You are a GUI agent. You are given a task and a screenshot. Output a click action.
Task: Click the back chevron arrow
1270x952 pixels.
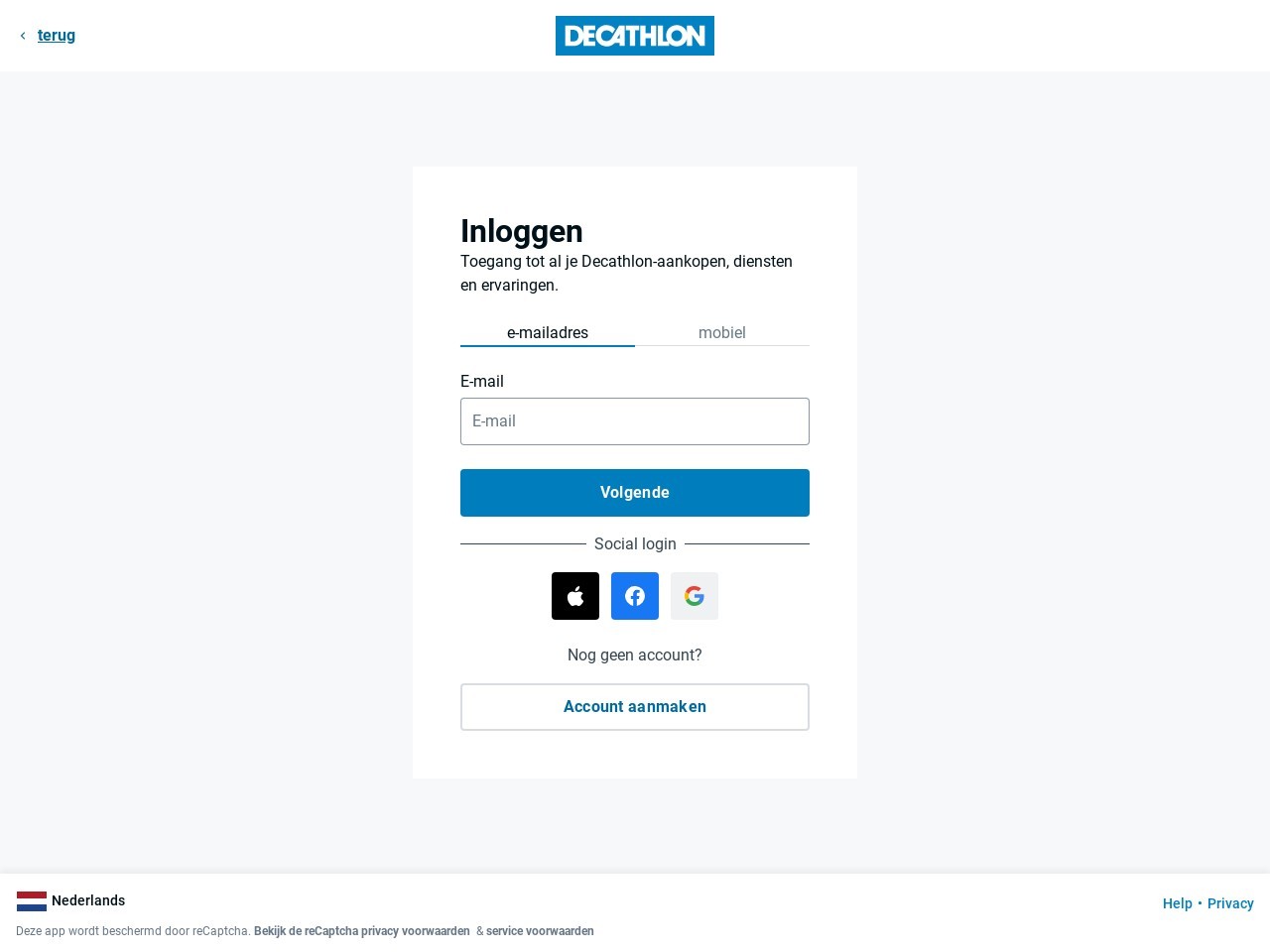(23, 36)
